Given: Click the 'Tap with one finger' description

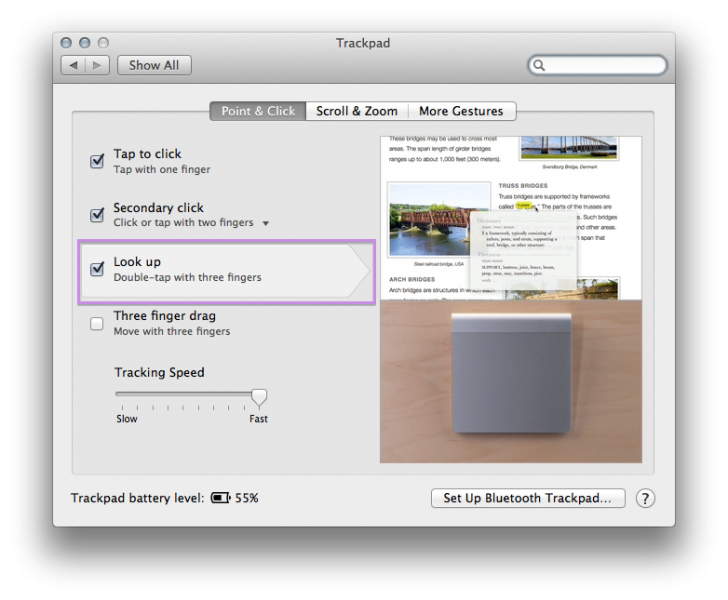Looking at the screenshot, I should click(x=162, y=170).
